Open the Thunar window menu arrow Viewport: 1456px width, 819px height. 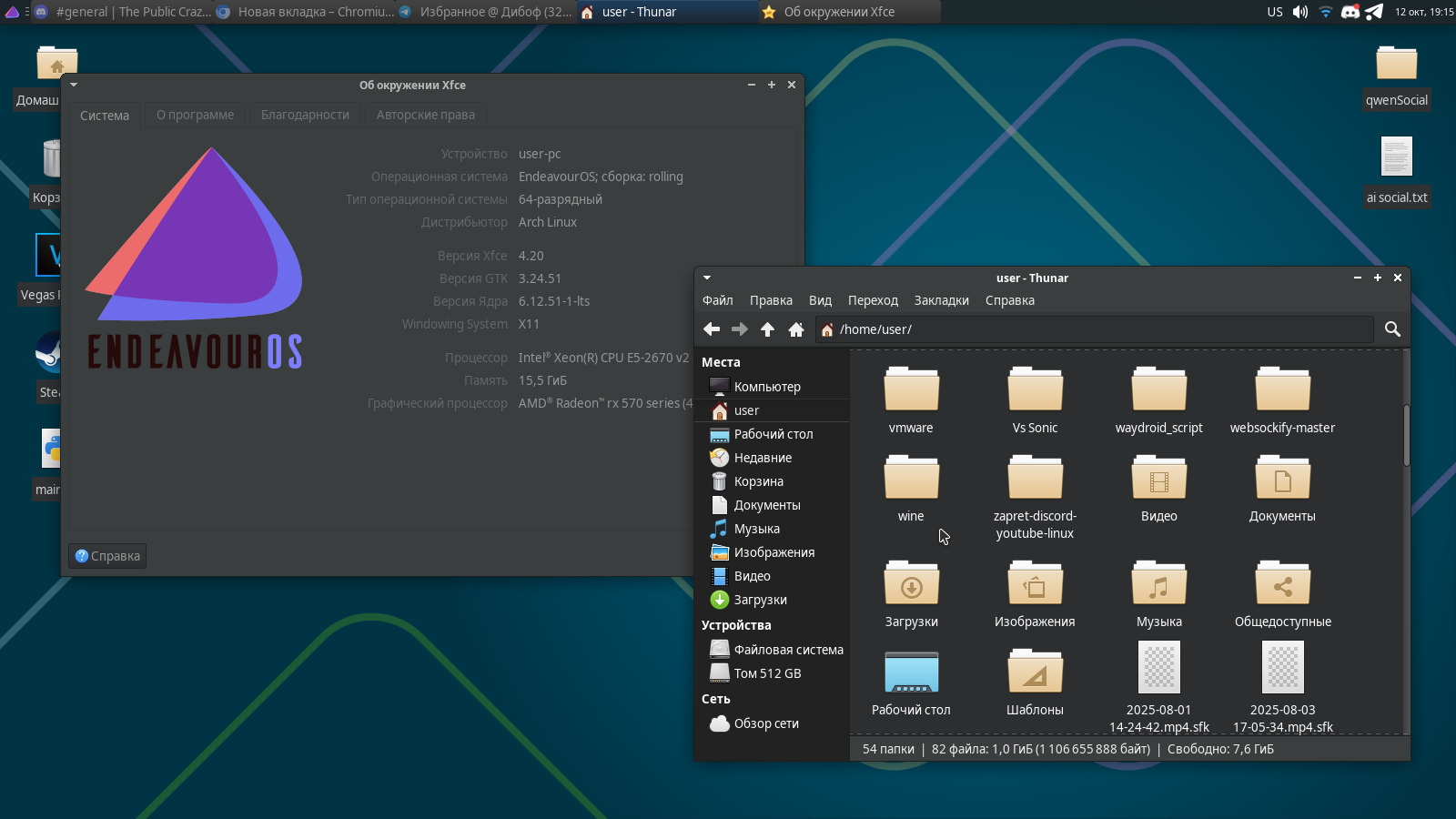coord(707,278)
